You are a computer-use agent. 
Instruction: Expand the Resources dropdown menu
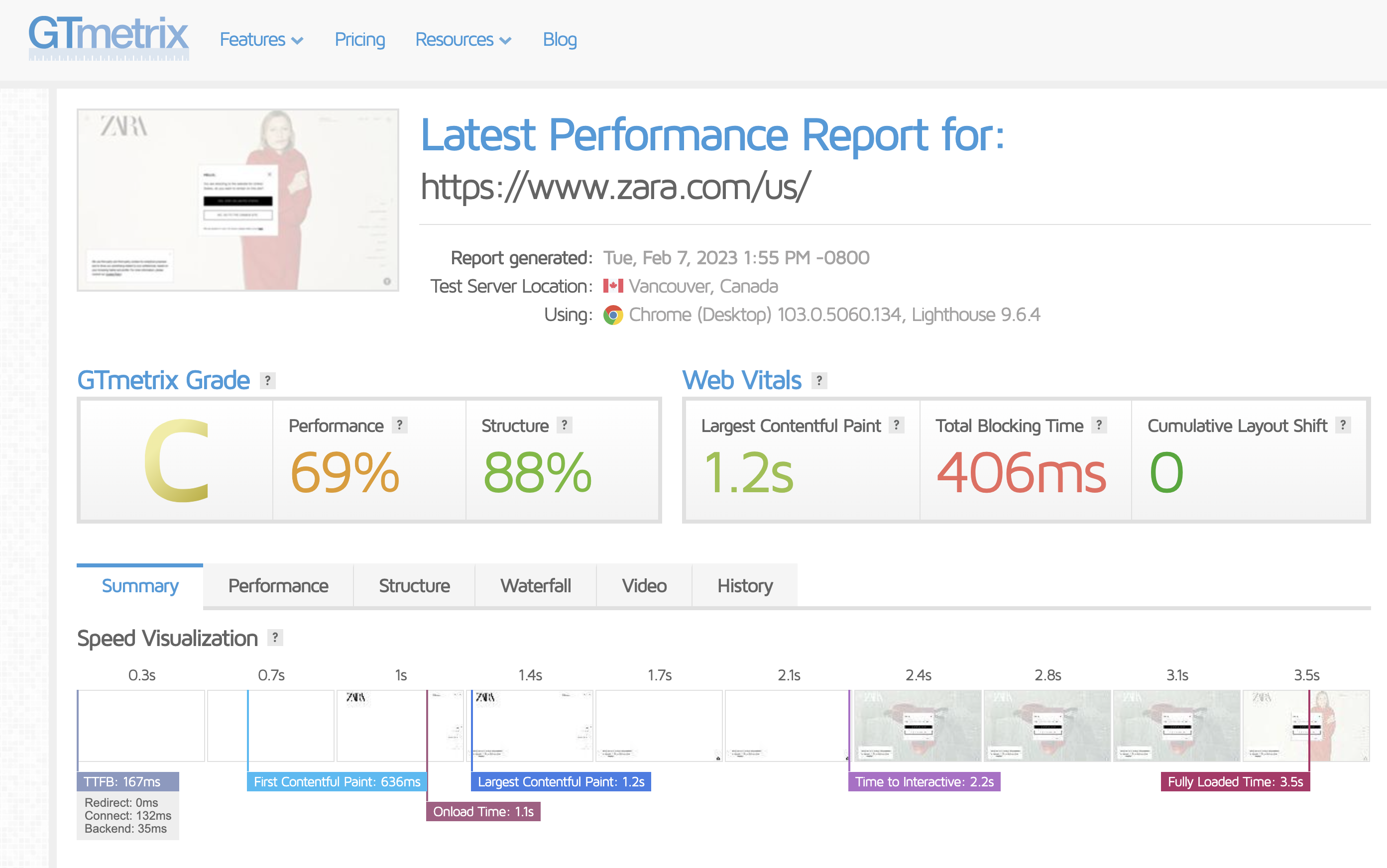[462, 40]
